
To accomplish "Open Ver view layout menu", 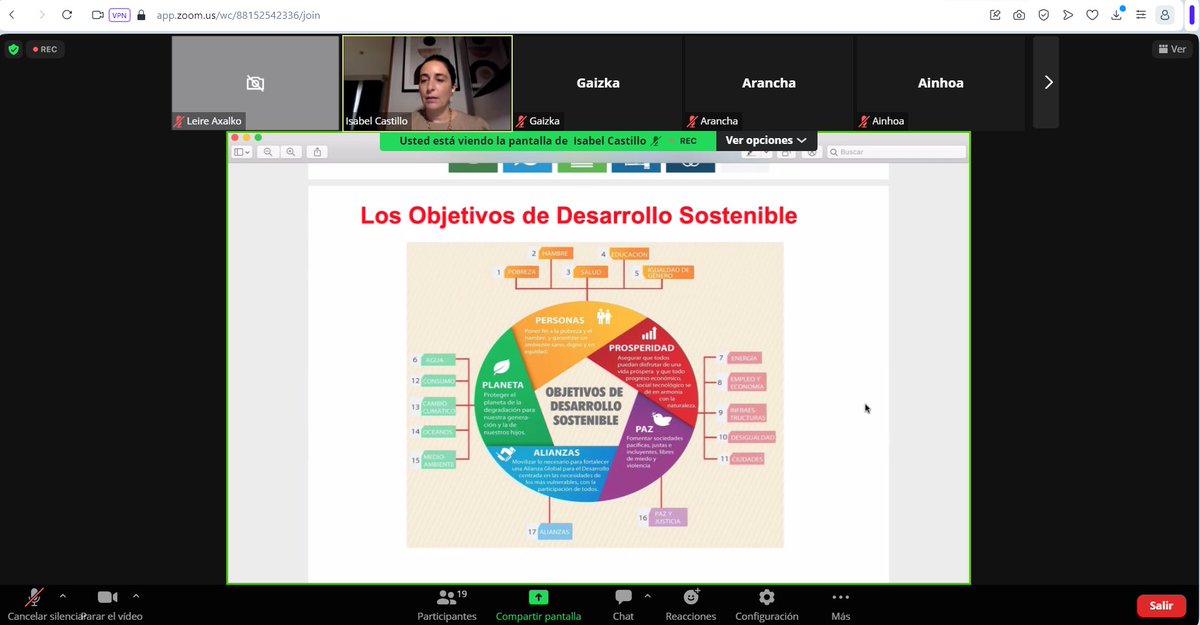I will (1172, 49).
